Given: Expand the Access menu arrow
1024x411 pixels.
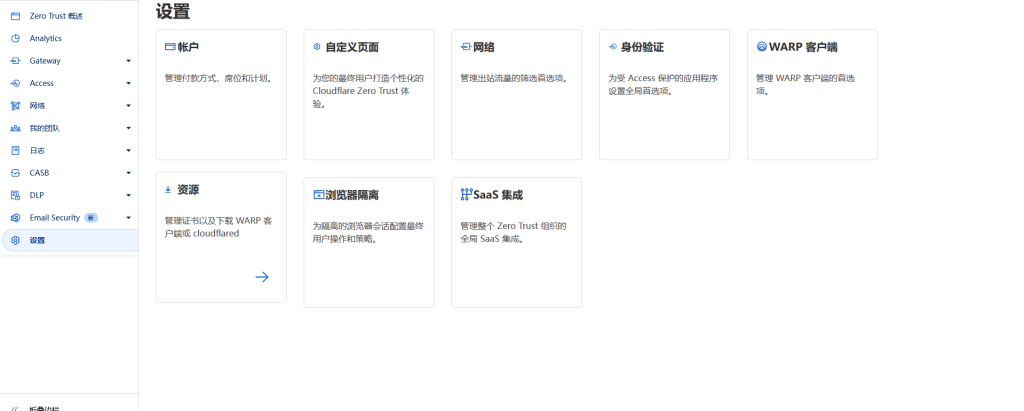Looking at the screenshot, I should (x=129, y=83).
